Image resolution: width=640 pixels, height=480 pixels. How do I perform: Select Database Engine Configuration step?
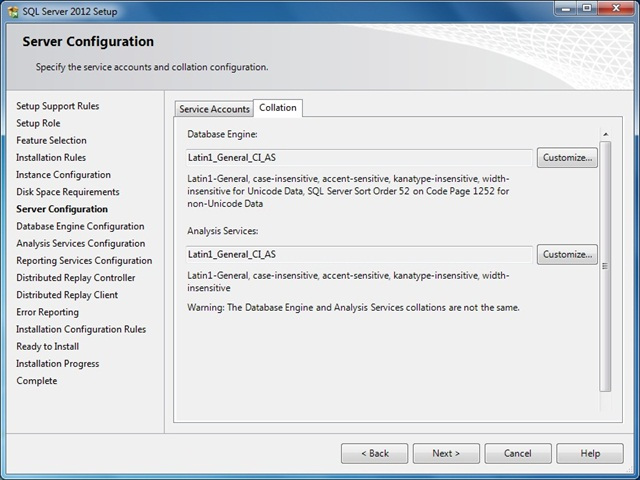[x=80, y=226]
